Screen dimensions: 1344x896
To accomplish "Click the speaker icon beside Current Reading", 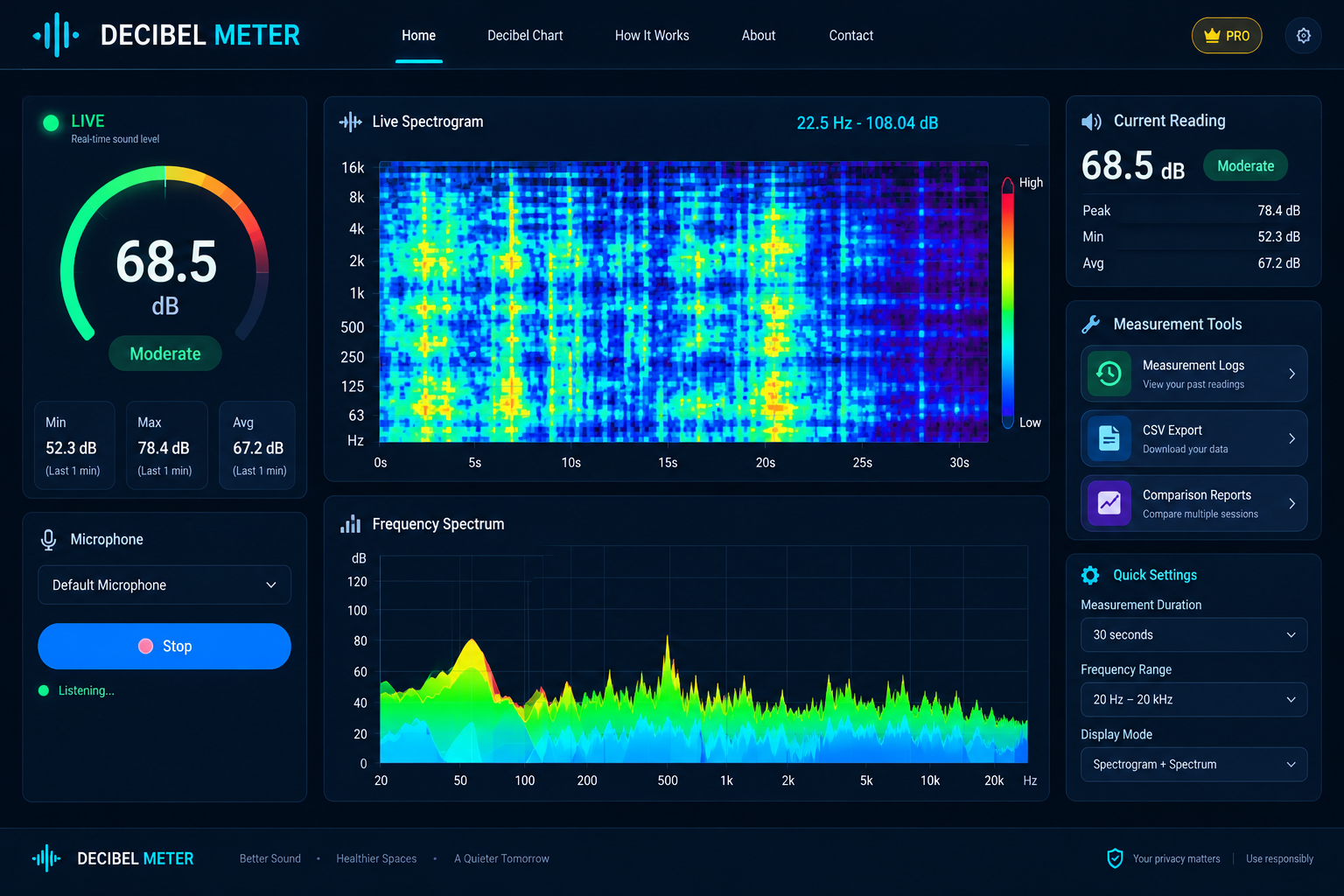I will pyautogui.click(x=1091, y=122).
